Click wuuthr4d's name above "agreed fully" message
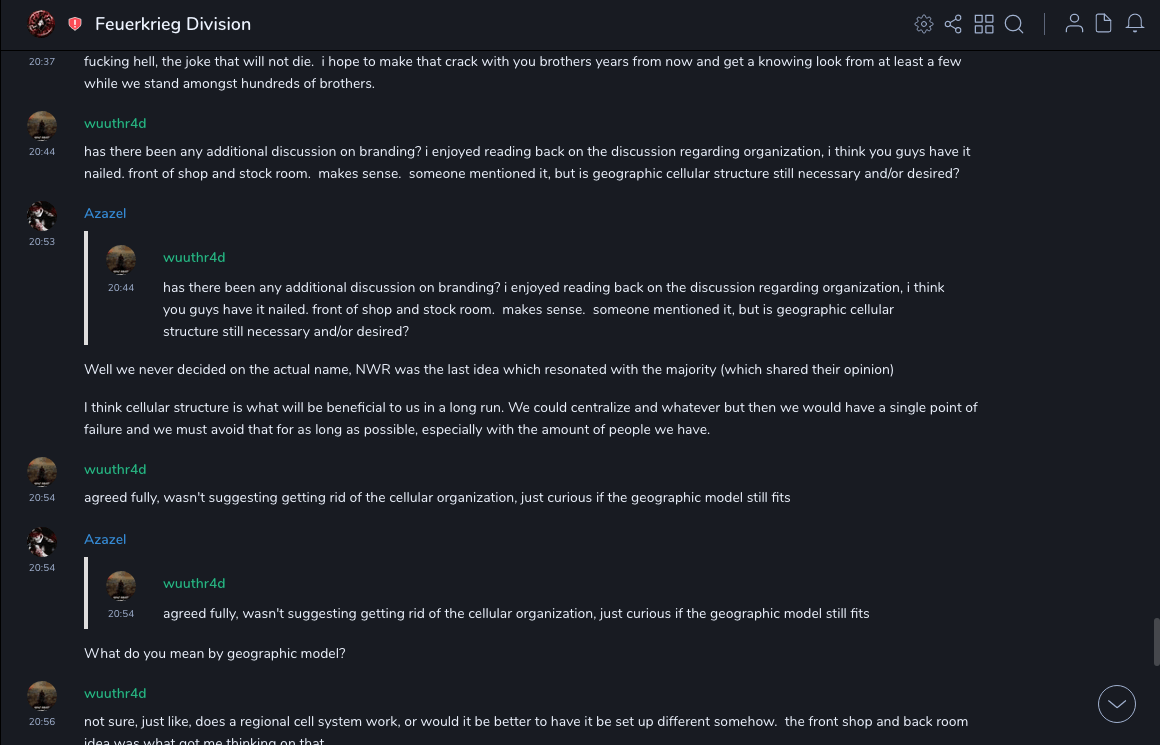 click(x=115, y=469)
